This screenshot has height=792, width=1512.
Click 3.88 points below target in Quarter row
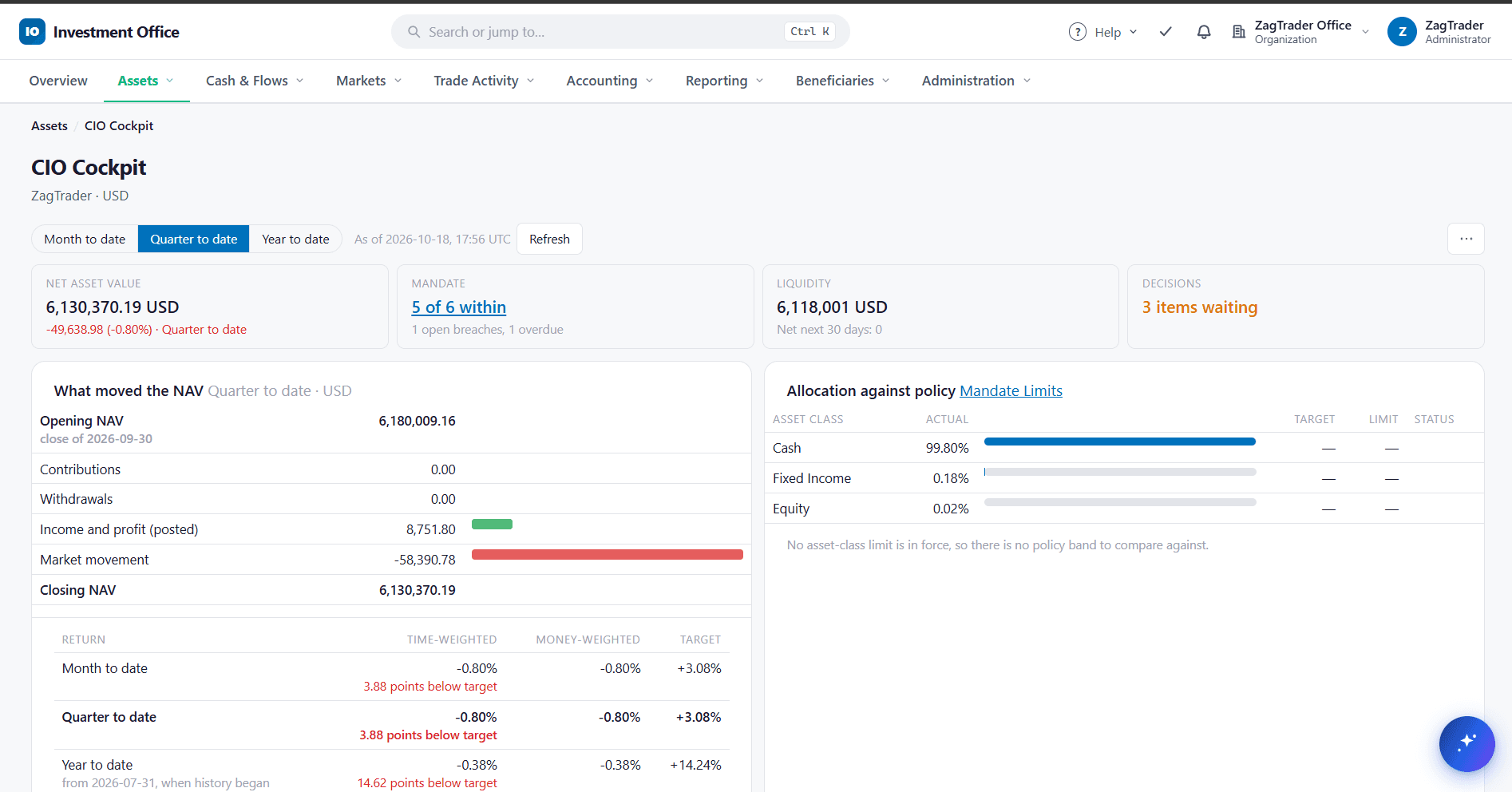coord(428,735)
